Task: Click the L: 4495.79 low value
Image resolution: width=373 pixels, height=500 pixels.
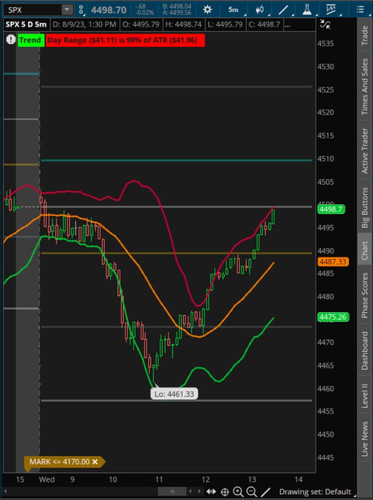Action: pyautogui.click(x=225, y=24)
